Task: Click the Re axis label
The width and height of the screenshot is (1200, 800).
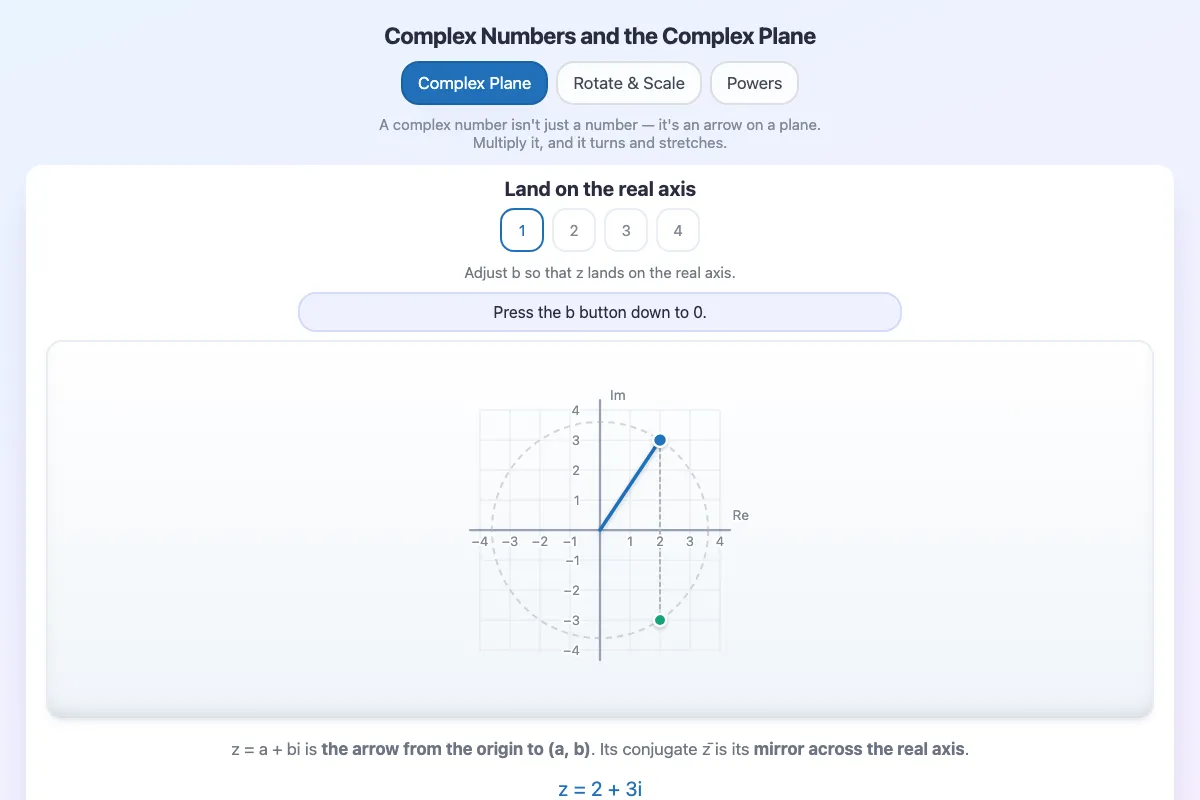Action: click(x=740, y=515)
